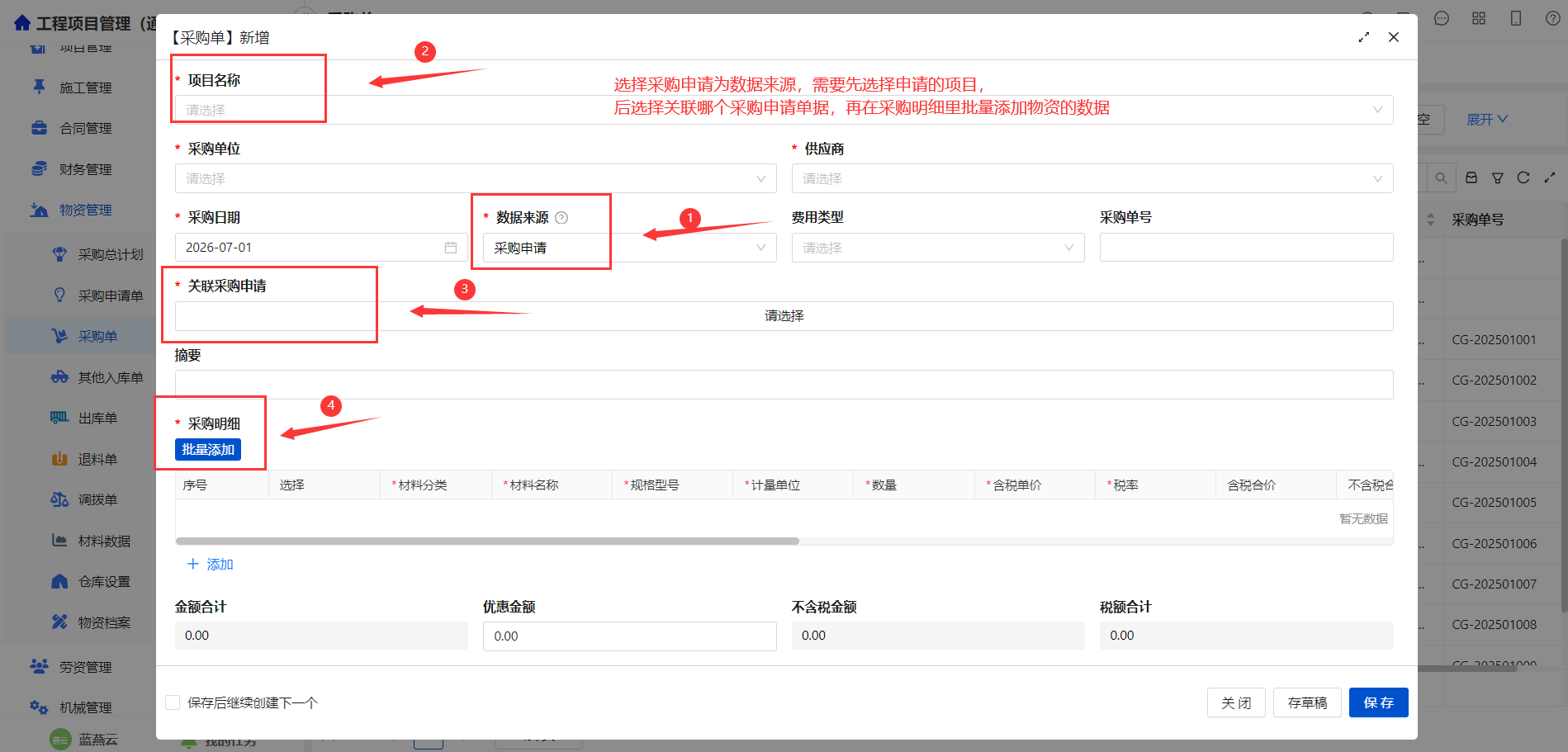Click the calendar icon in 采购日期 field

tap(451, 248)
